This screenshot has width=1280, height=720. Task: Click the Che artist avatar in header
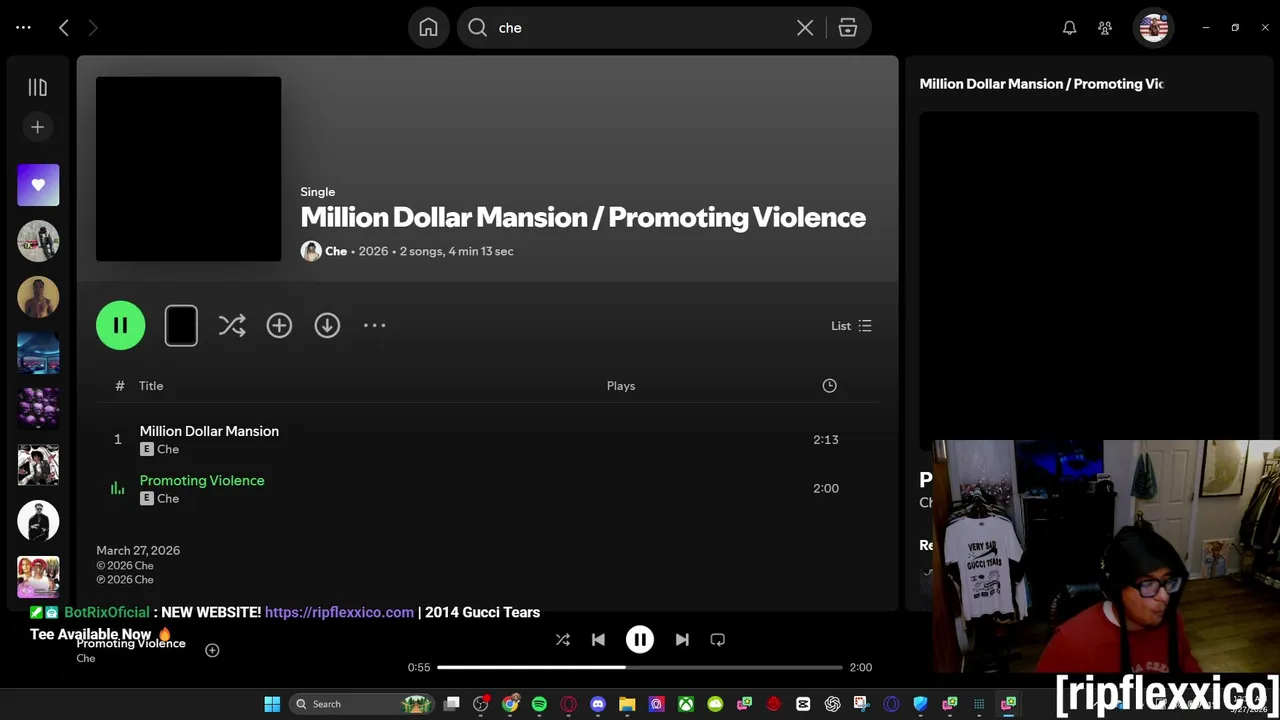pos(311,251)
